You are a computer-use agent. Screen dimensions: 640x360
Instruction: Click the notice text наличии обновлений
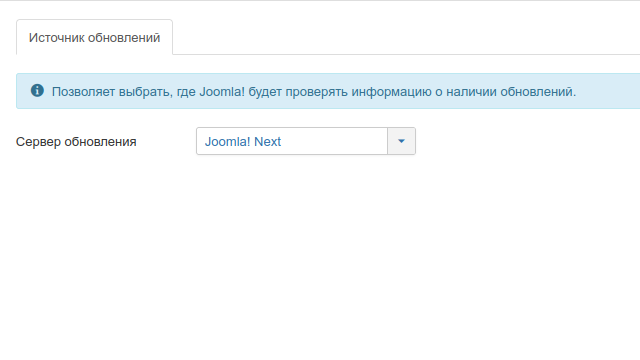511,91
